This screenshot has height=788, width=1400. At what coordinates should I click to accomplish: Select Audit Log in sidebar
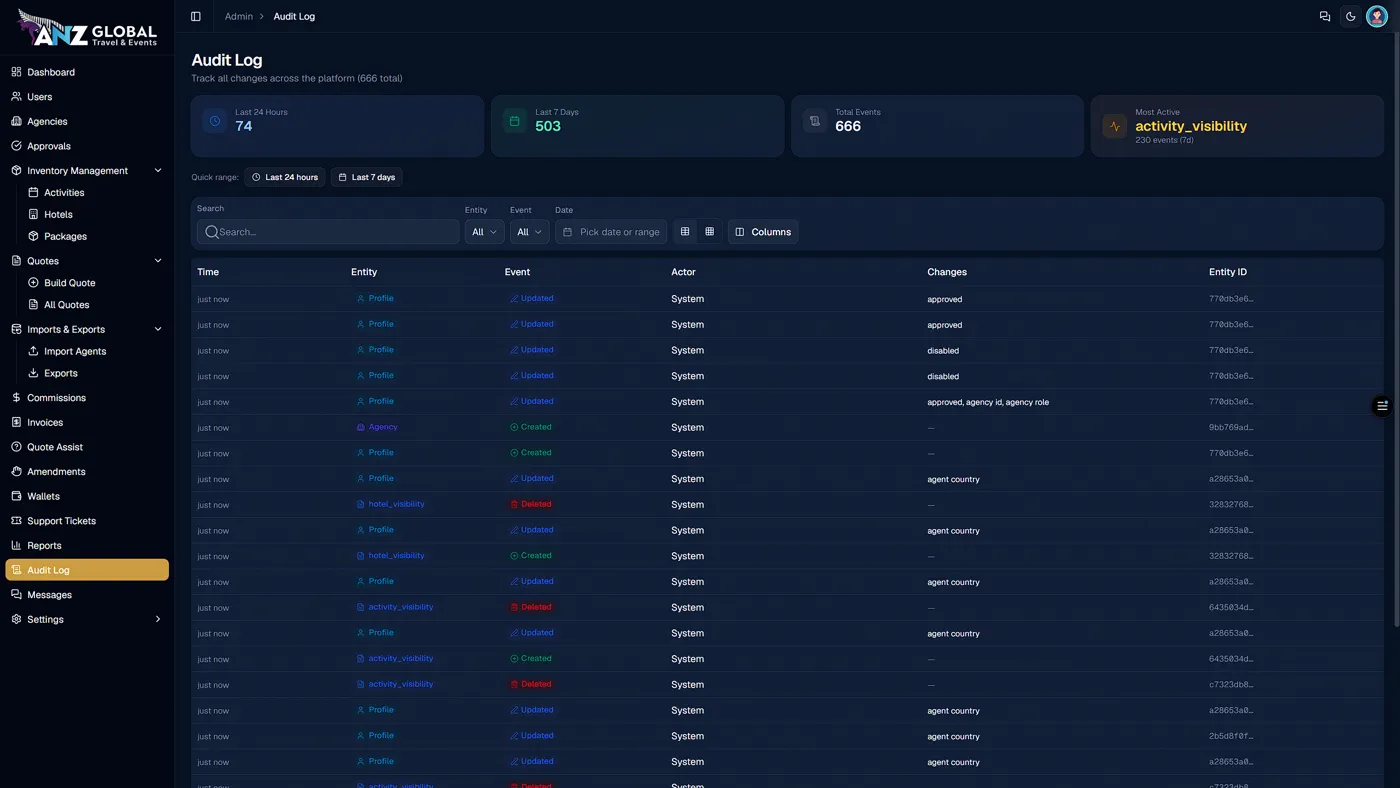87,570
